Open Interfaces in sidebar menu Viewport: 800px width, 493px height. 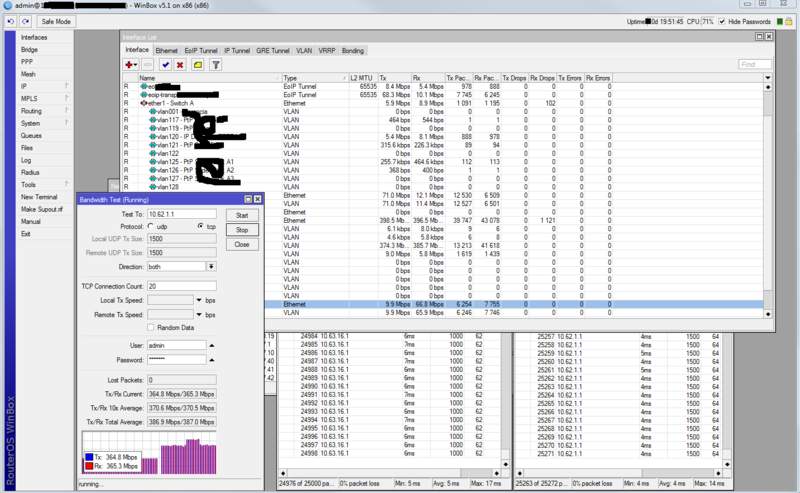(34, 37)
